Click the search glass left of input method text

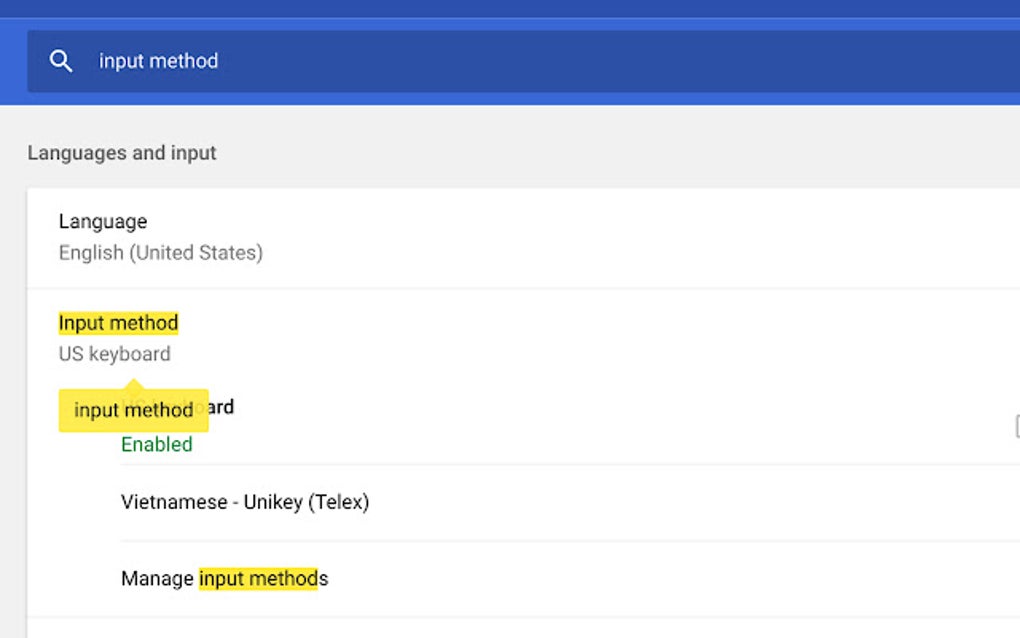coord(61,61)
